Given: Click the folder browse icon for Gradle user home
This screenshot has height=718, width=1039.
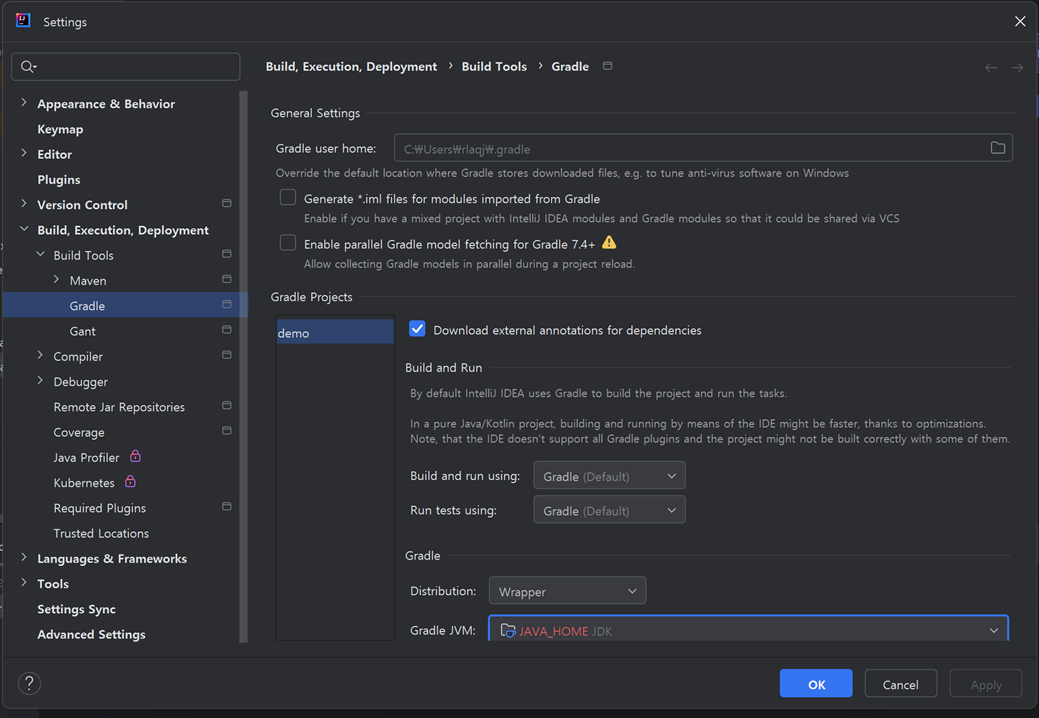Looking at the screenshot, I should pyautogui.click(x=997, y=148).
